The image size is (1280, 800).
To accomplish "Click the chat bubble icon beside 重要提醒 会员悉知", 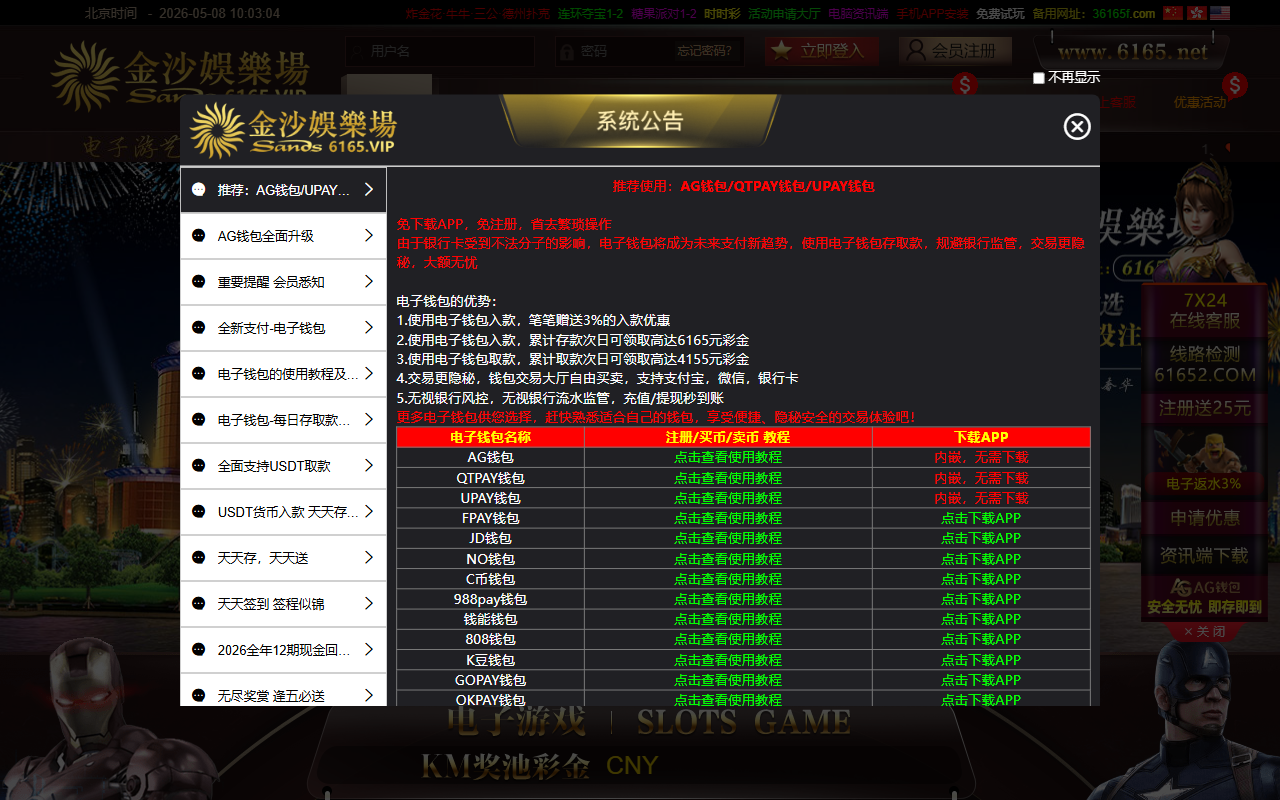I will (x=198, y=282).
